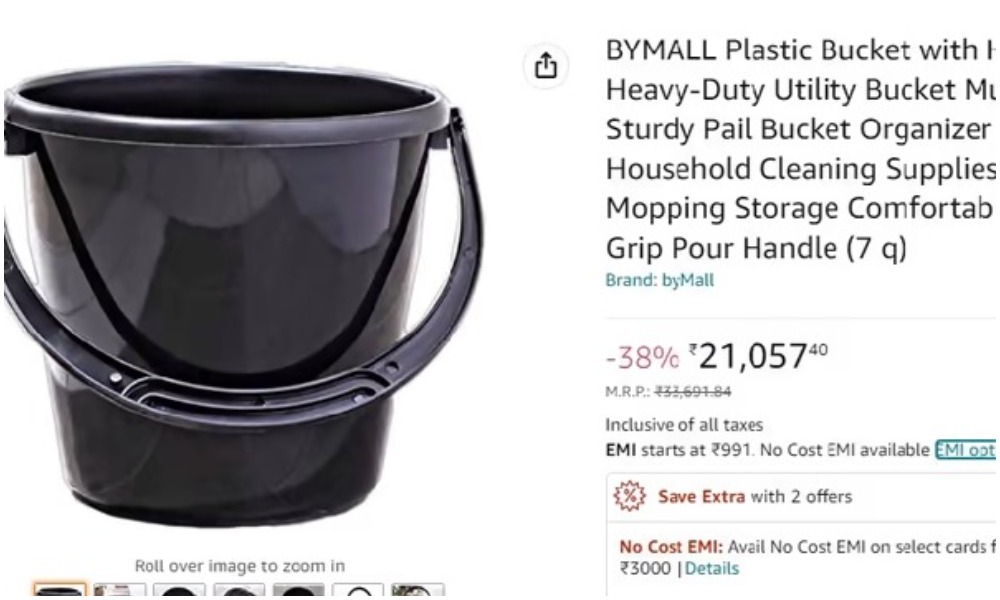Open the Brand: byMall link

tap(659, 280)
